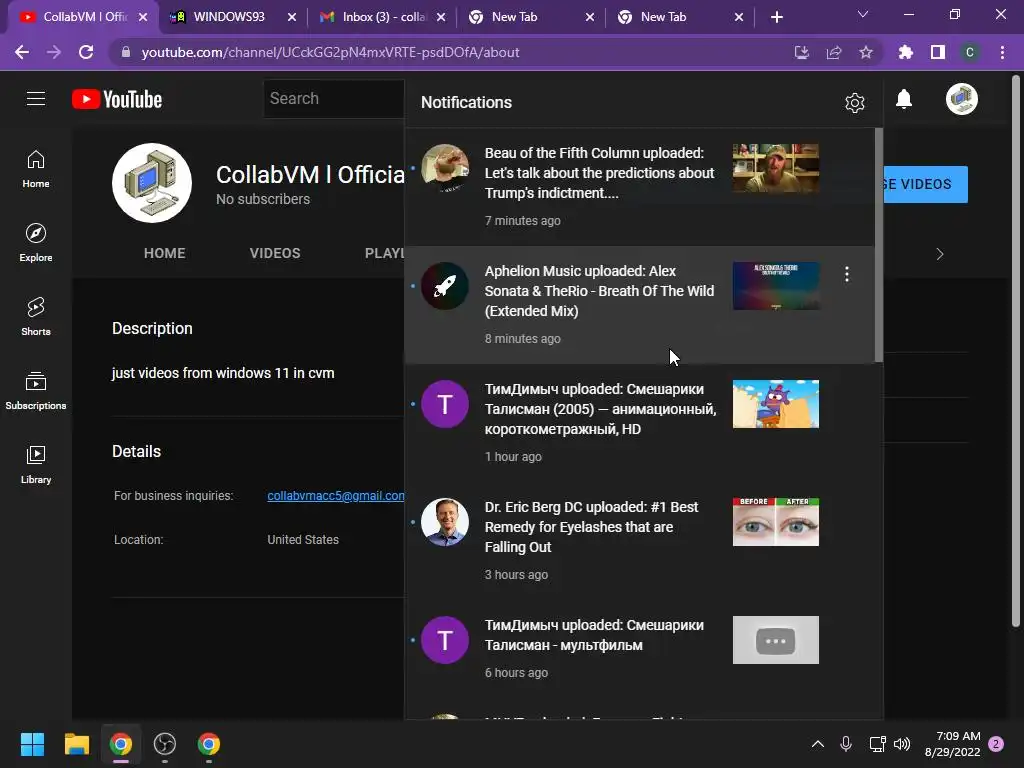Image resolution: width=1024 pixels, height=768 pixels.
Task: Open Смешарики Талисман - мультфильм notification
Action: (640, 649)
